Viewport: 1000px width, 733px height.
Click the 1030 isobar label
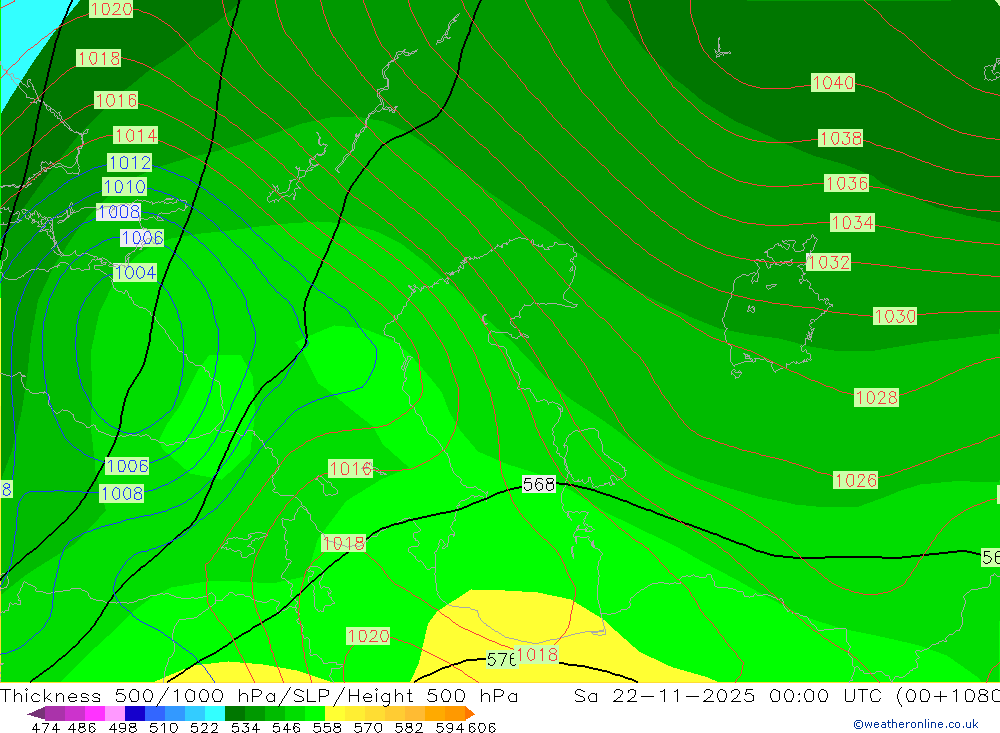coord(895,316)
